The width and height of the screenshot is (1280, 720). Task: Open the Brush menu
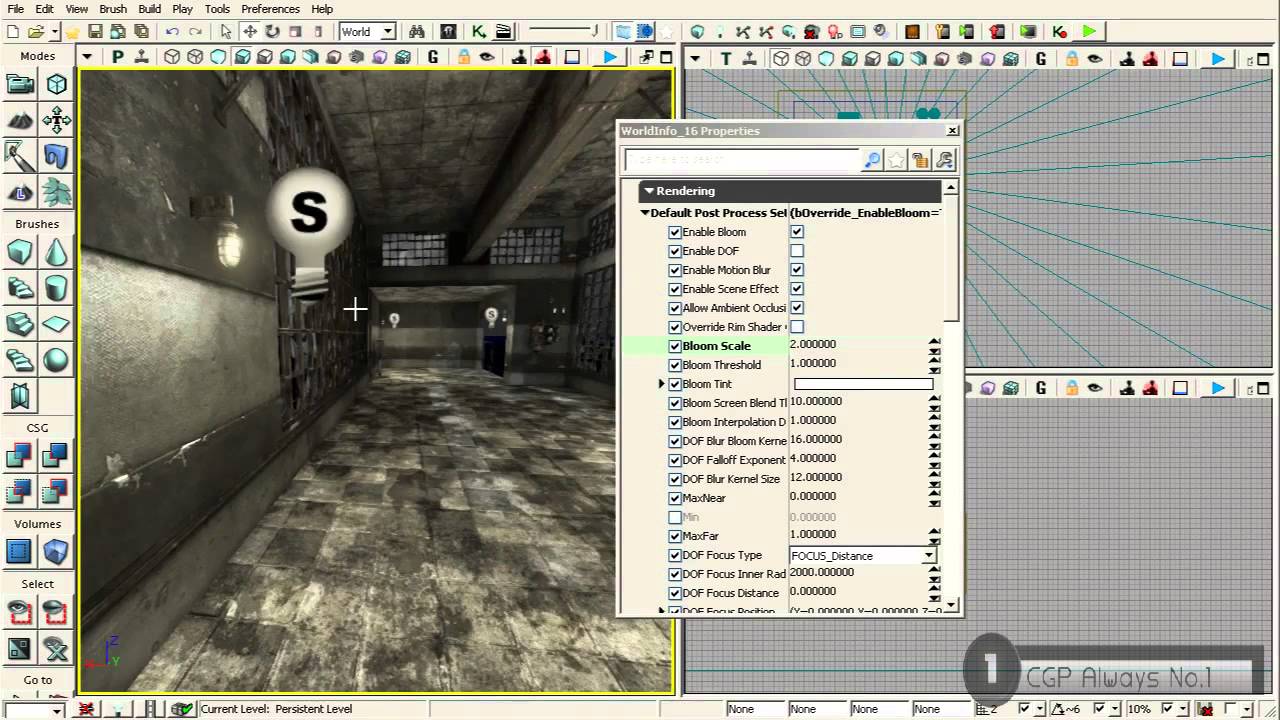113,9
